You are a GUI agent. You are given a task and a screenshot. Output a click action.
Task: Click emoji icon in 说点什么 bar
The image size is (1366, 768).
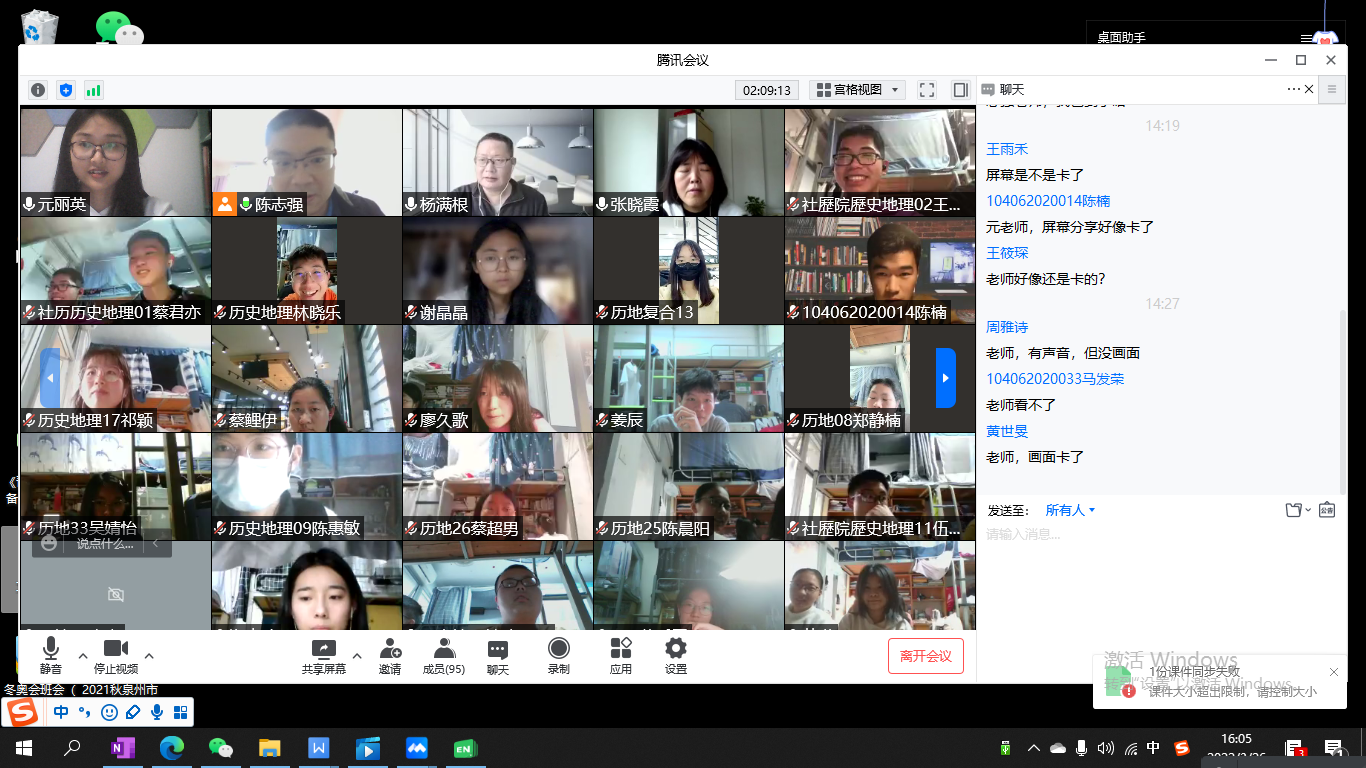[x=49, y=544]
